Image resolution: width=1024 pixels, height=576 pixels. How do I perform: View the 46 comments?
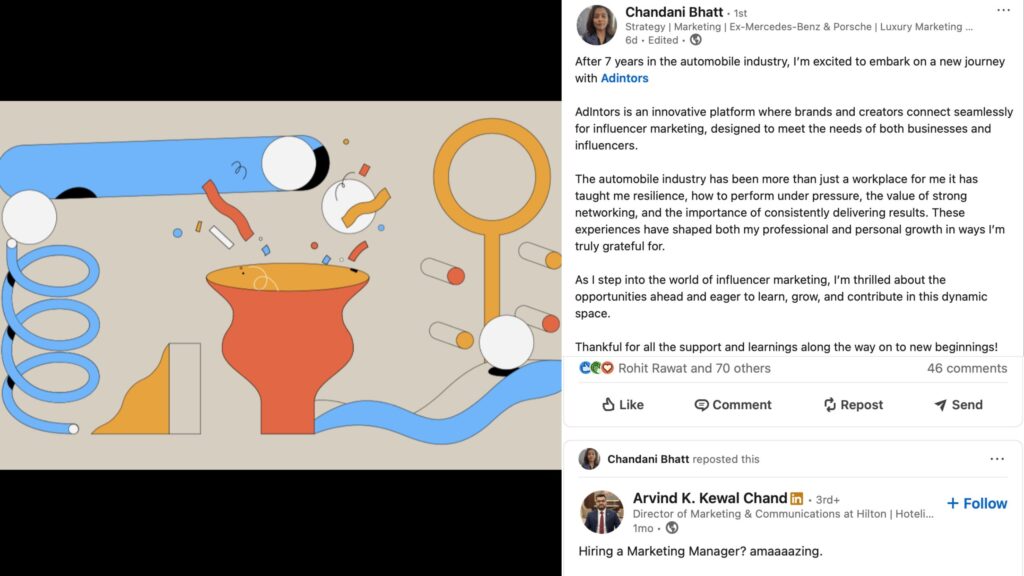coord(967,368)
